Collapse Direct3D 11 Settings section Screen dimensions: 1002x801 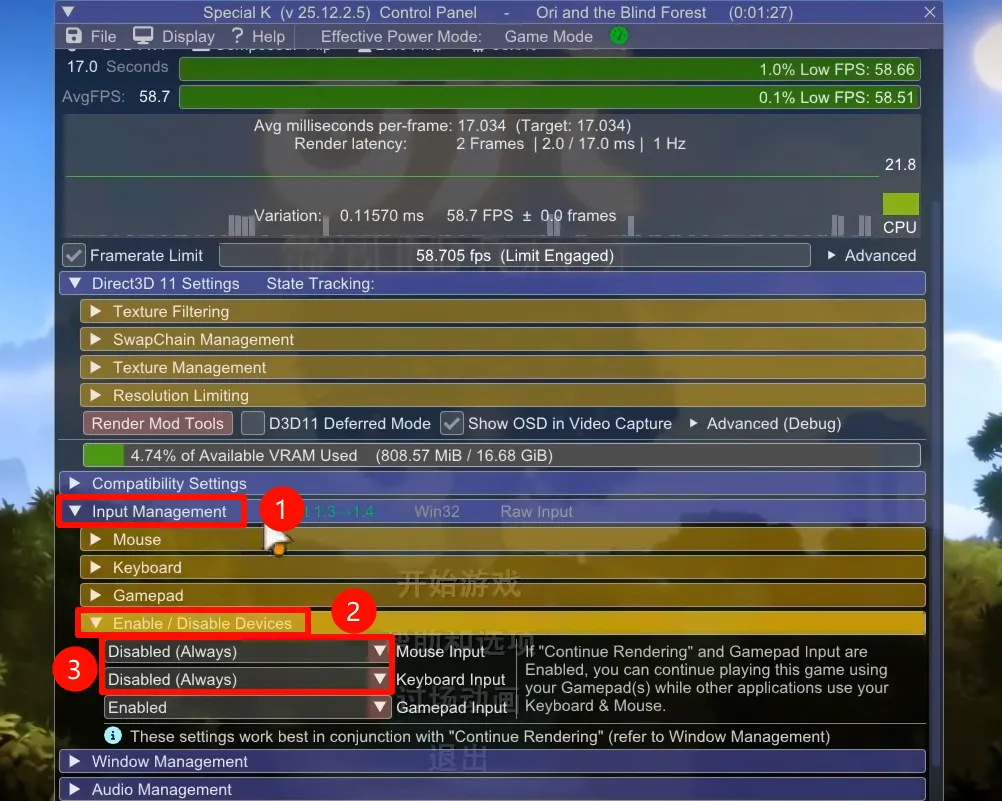492,284
